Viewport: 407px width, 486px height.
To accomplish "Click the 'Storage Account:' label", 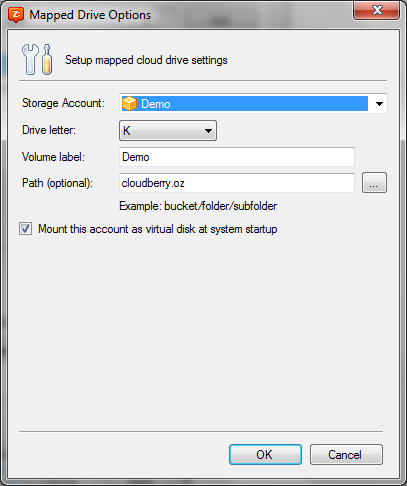I will (63, 103).
